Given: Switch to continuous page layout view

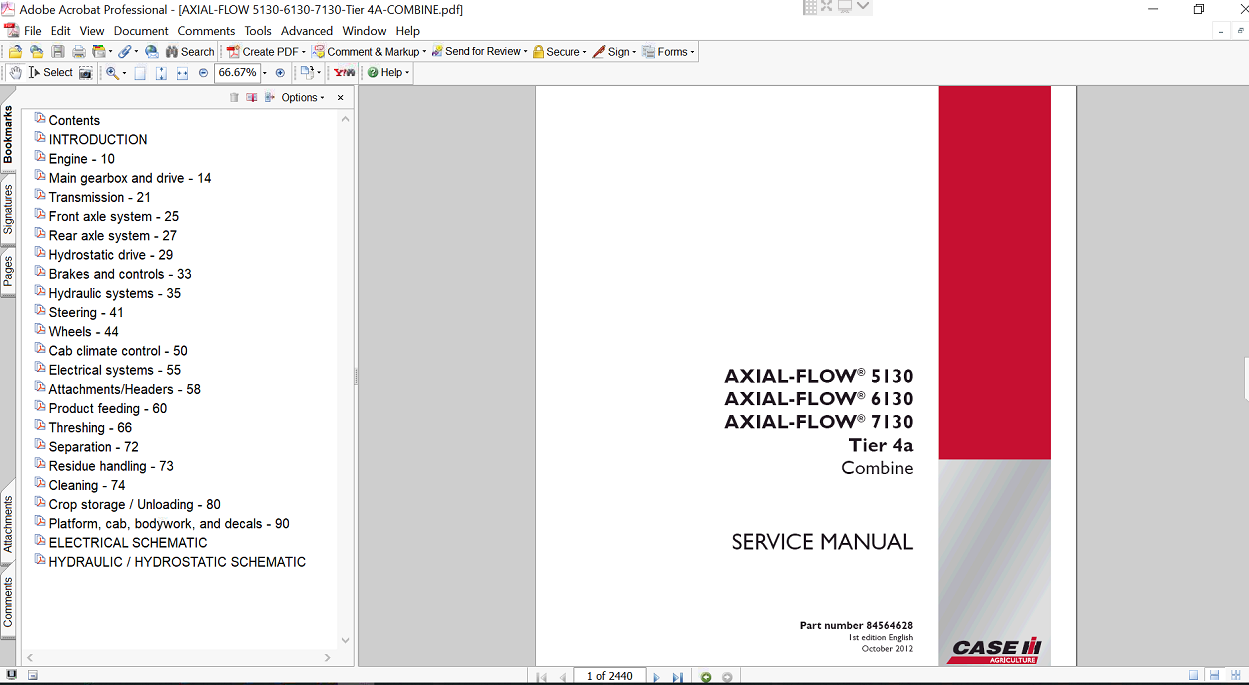Looking at the screenshot, I should pyautogui.click(x=1213, y=677).
